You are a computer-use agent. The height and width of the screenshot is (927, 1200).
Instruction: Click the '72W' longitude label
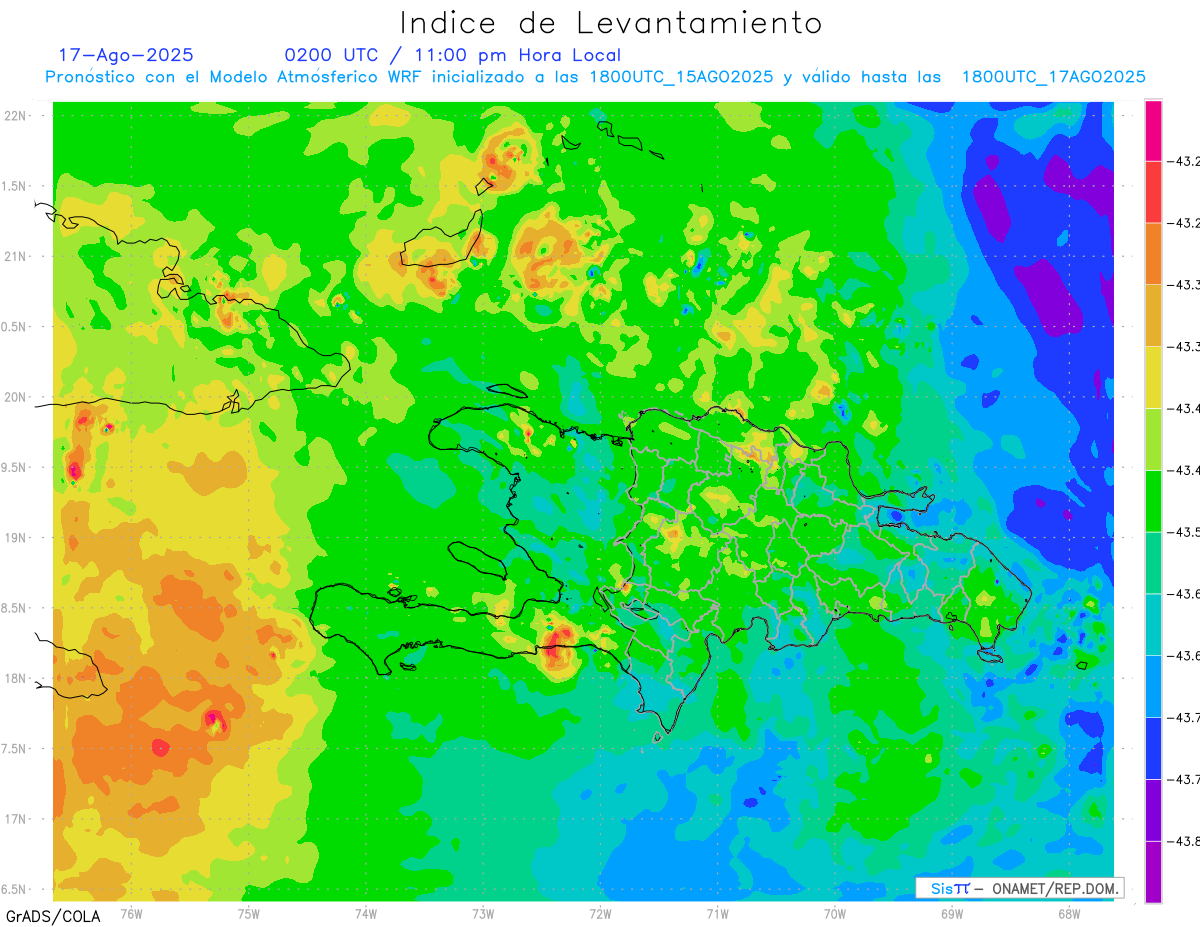pos(600,914)
